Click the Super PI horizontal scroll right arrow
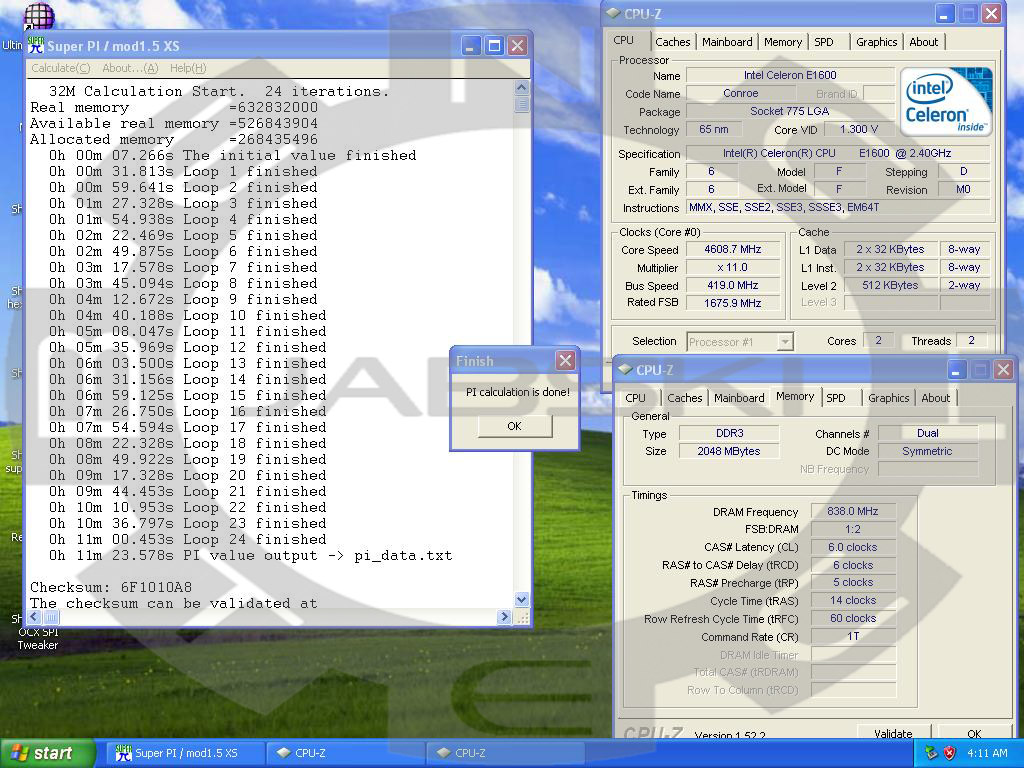Image resolution: width=1024 pixels, height=768 pixels. click(504, 616)
